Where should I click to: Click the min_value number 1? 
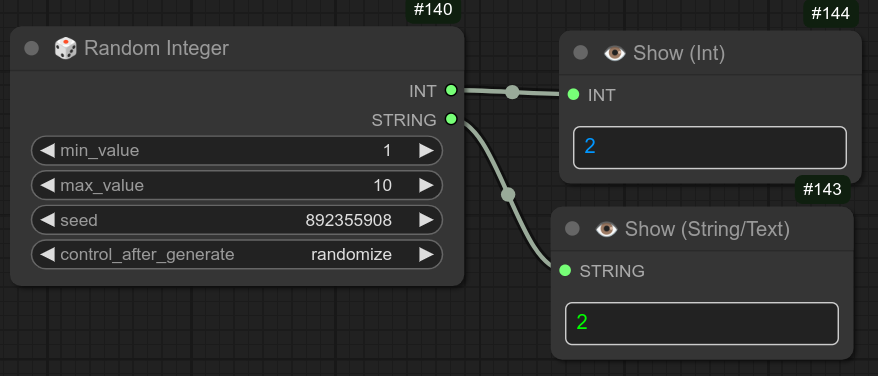click(387, 151)
